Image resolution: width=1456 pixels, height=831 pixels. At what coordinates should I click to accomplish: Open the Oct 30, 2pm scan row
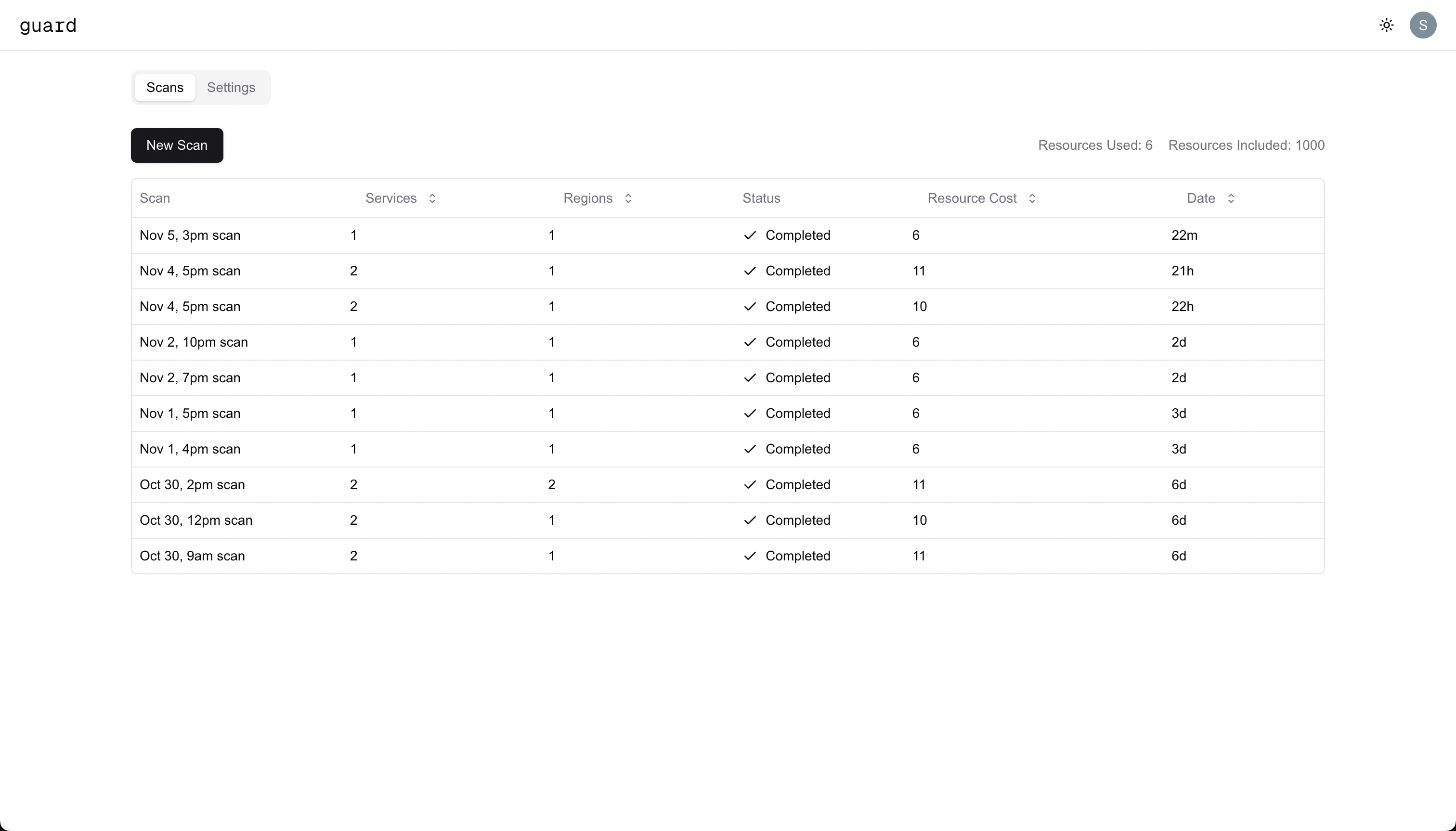pyautogui.click(x=192, y=484)
